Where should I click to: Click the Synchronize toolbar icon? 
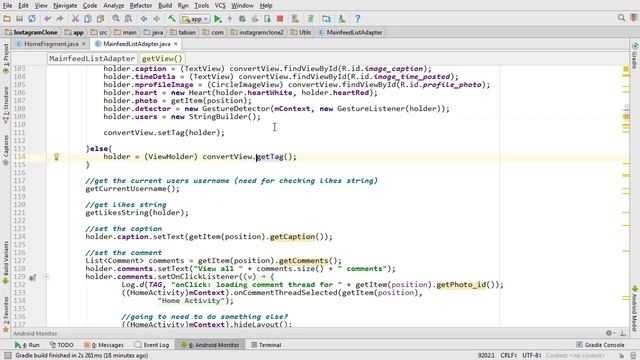point(32,19)
